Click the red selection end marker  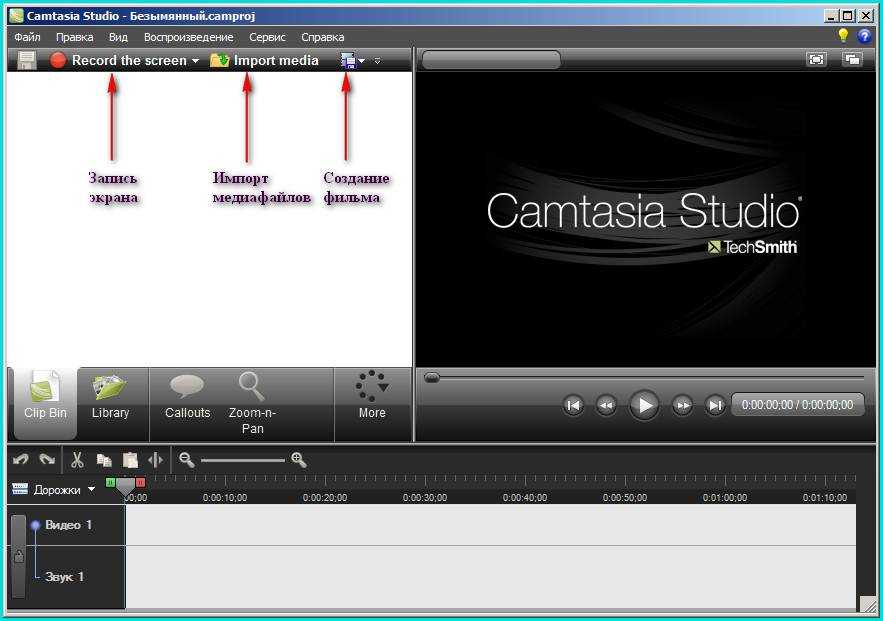[x=140, y=482]
